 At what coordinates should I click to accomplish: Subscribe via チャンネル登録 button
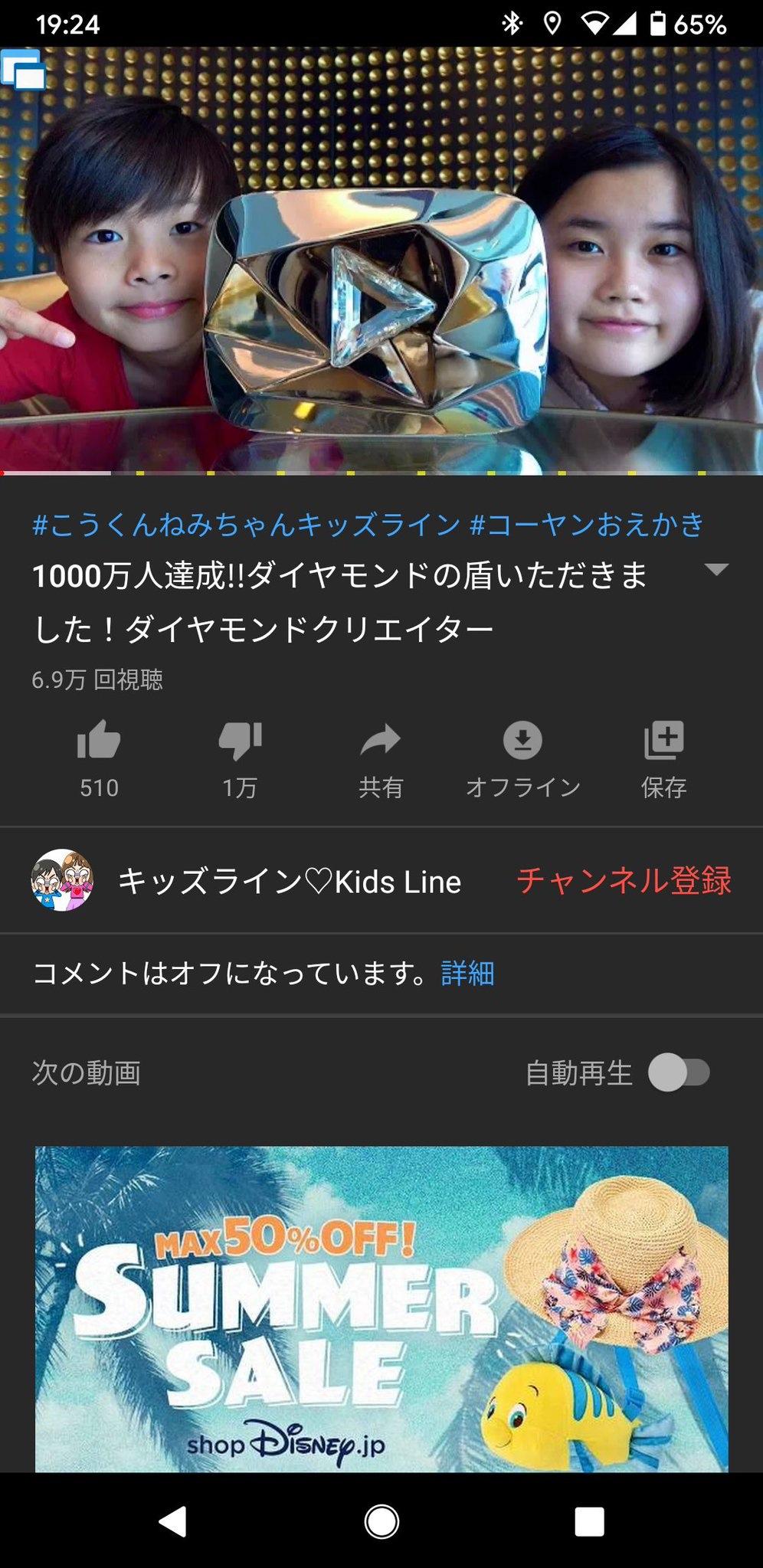click(x=624, y=881)
